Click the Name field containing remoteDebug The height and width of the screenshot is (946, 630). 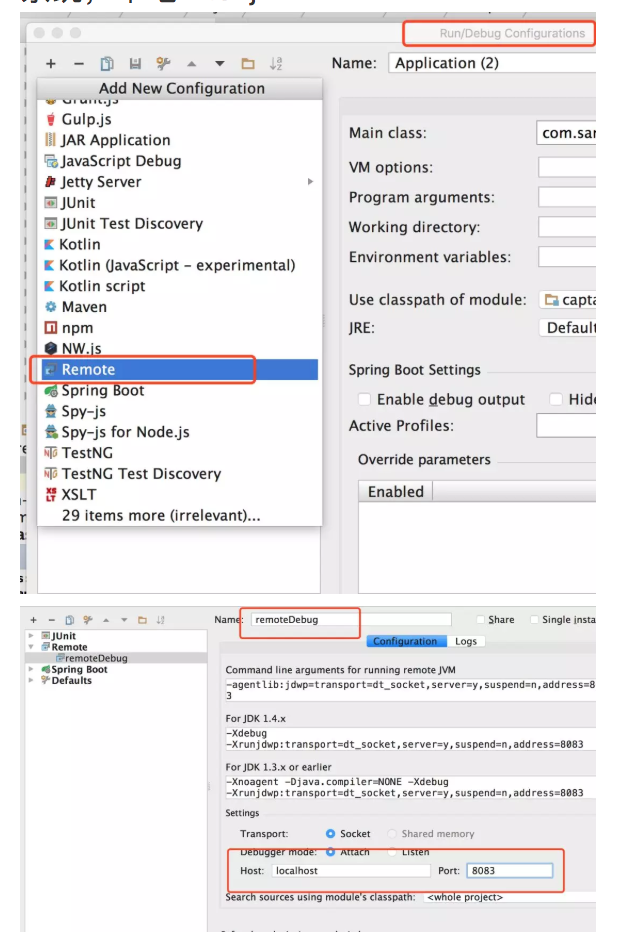[x=351, y=620]
